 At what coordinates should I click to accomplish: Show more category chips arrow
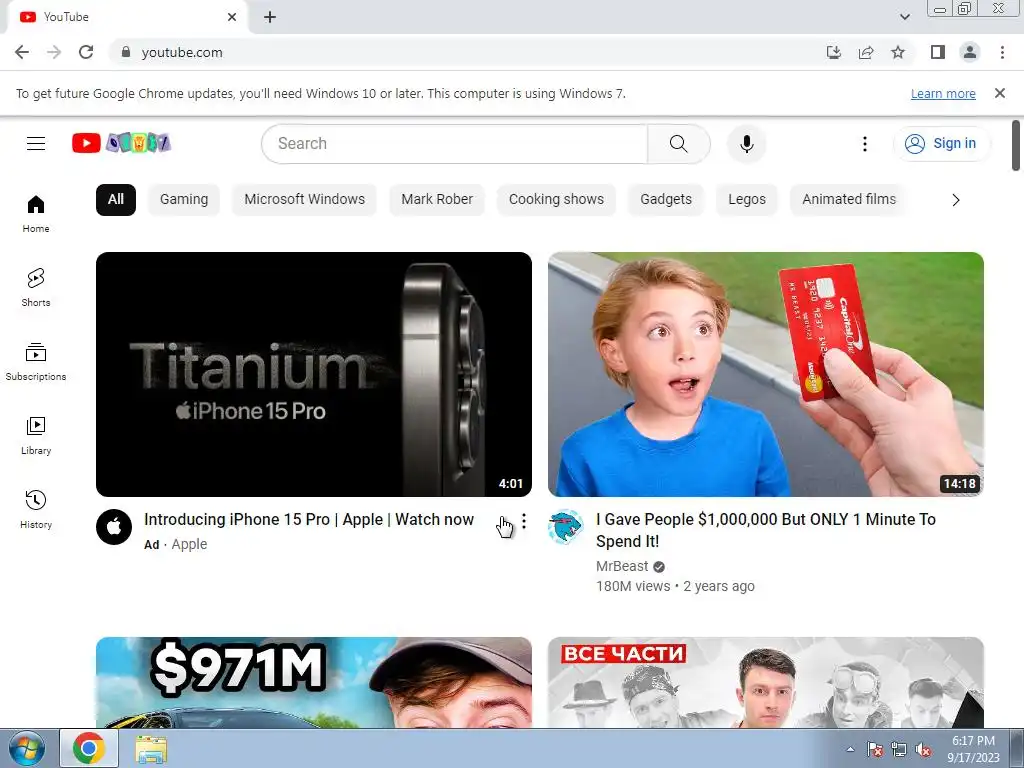coord(956,200)
